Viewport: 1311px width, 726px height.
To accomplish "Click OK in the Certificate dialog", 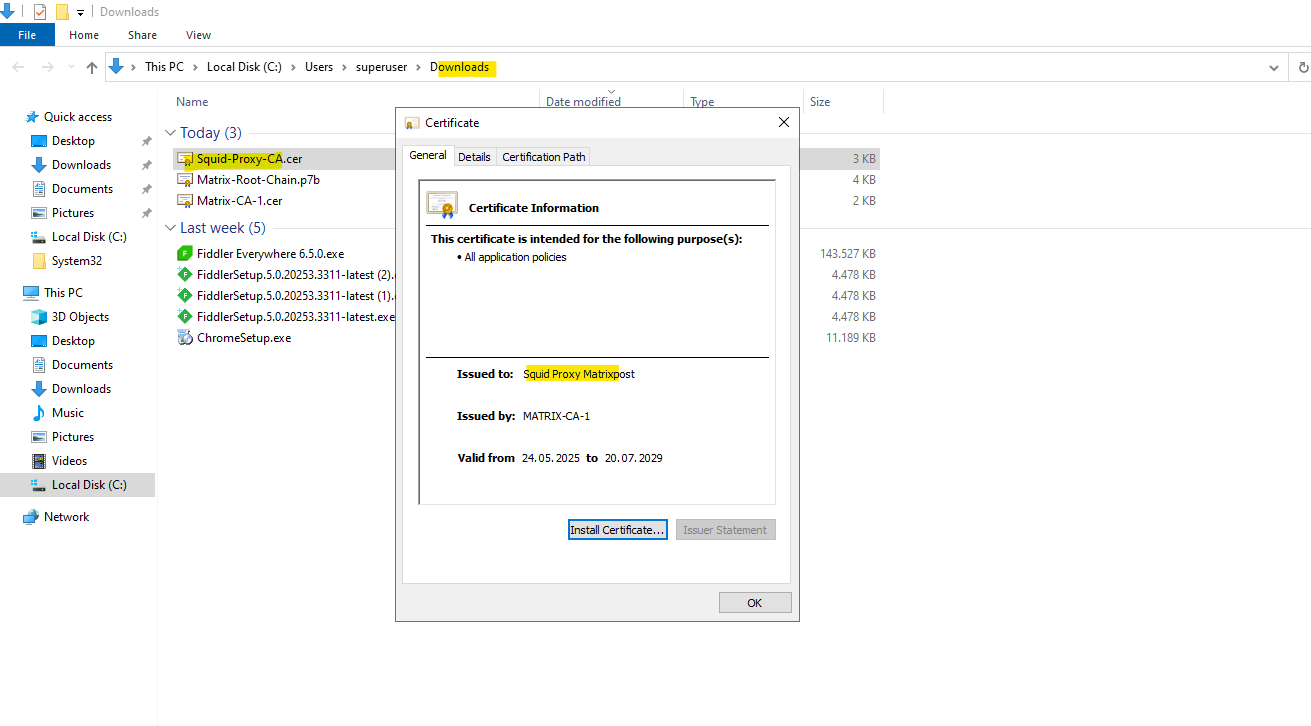I will (755, 603).
